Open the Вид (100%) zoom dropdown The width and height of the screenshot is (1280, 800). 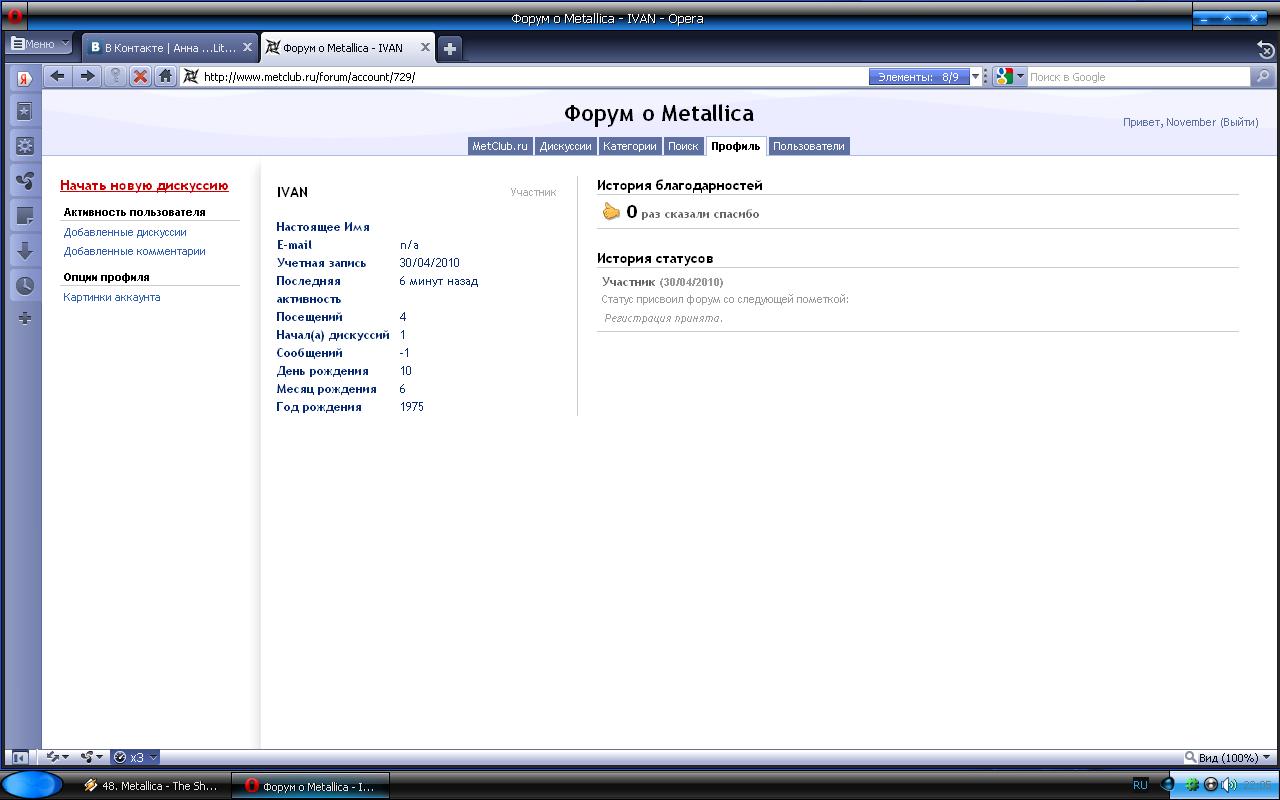[1227, 758]
